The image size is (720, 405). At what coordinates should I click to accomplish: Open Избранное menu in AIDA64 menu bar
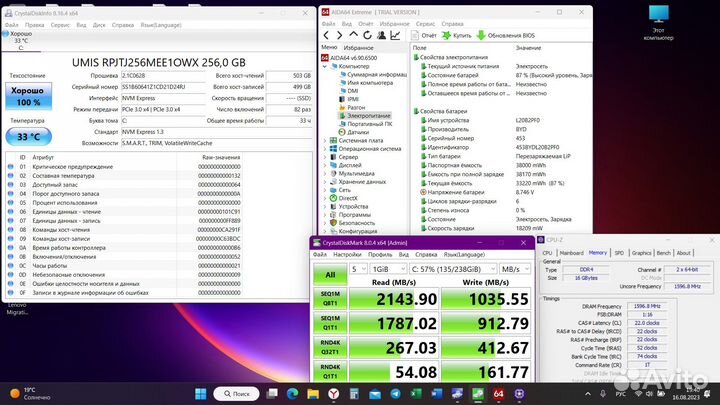pos(394,23)
